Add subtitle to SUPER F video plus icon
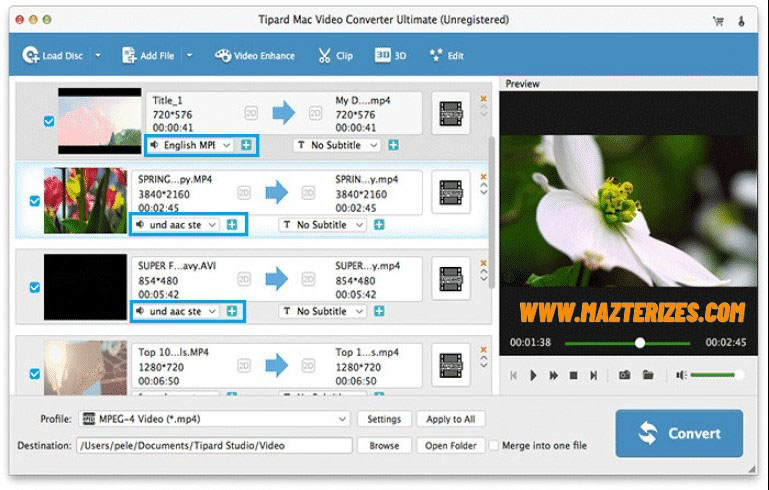769x490 pixels. click(x=379, y=311)
